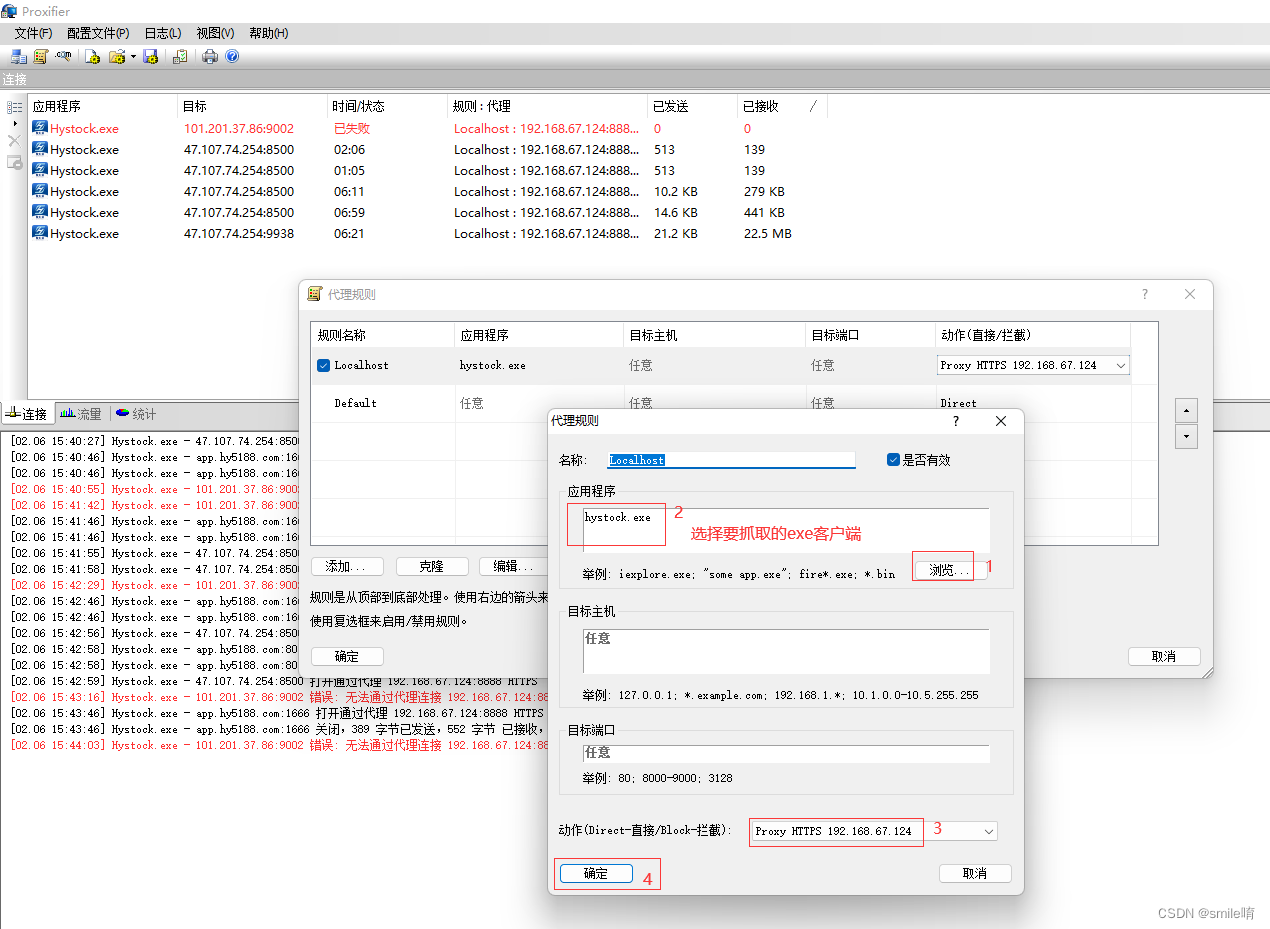Open the Localhost rule's Proxy HTTPS action dropdown
Image resolution: width=1270 pixels, height=929 pixels.
[x=1033, y=365]
